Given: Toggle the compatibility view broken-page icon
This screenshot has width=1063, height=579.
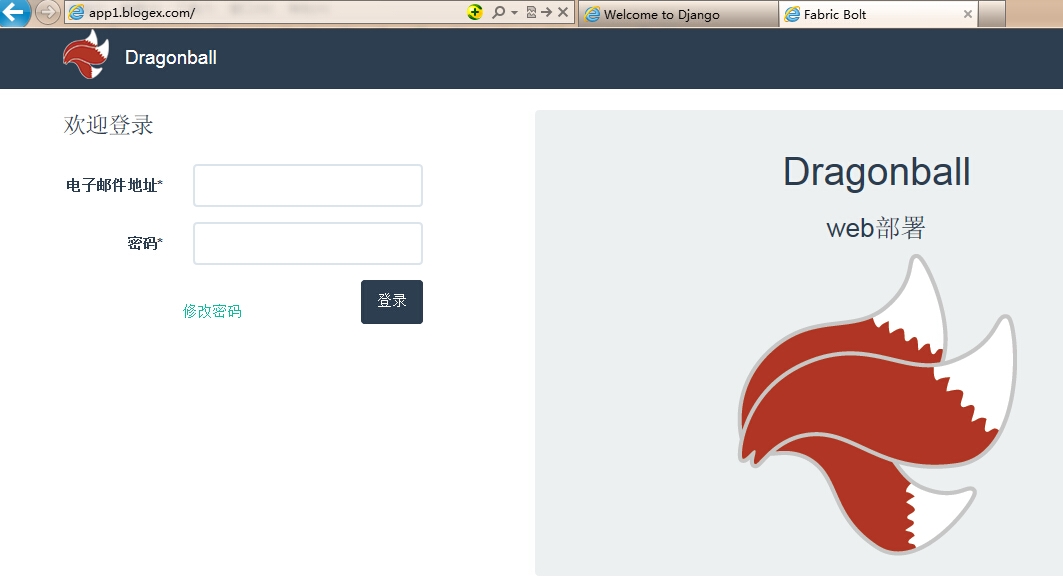Looking at the screenshot, I should [531, 12].
